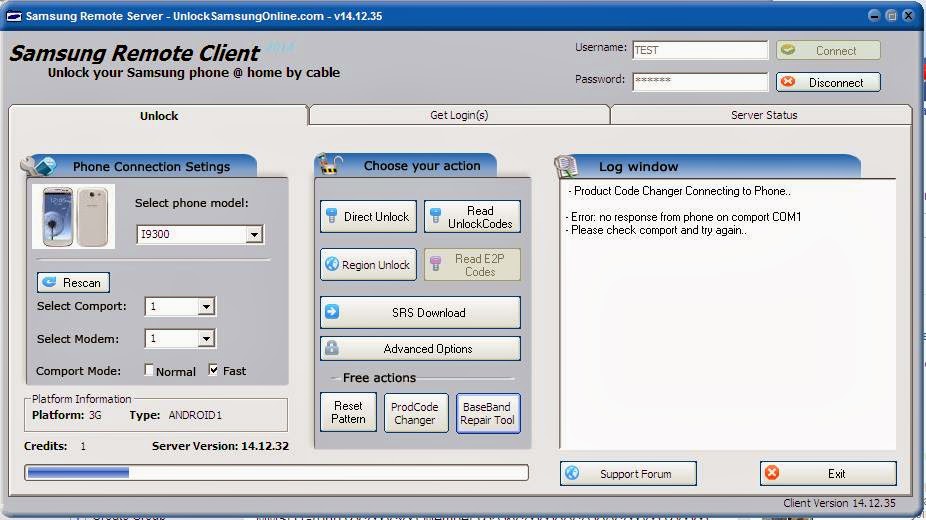Click the Platform 3G text
The width and height of the screenshot is (926, 520).
[x=67, y=415]
